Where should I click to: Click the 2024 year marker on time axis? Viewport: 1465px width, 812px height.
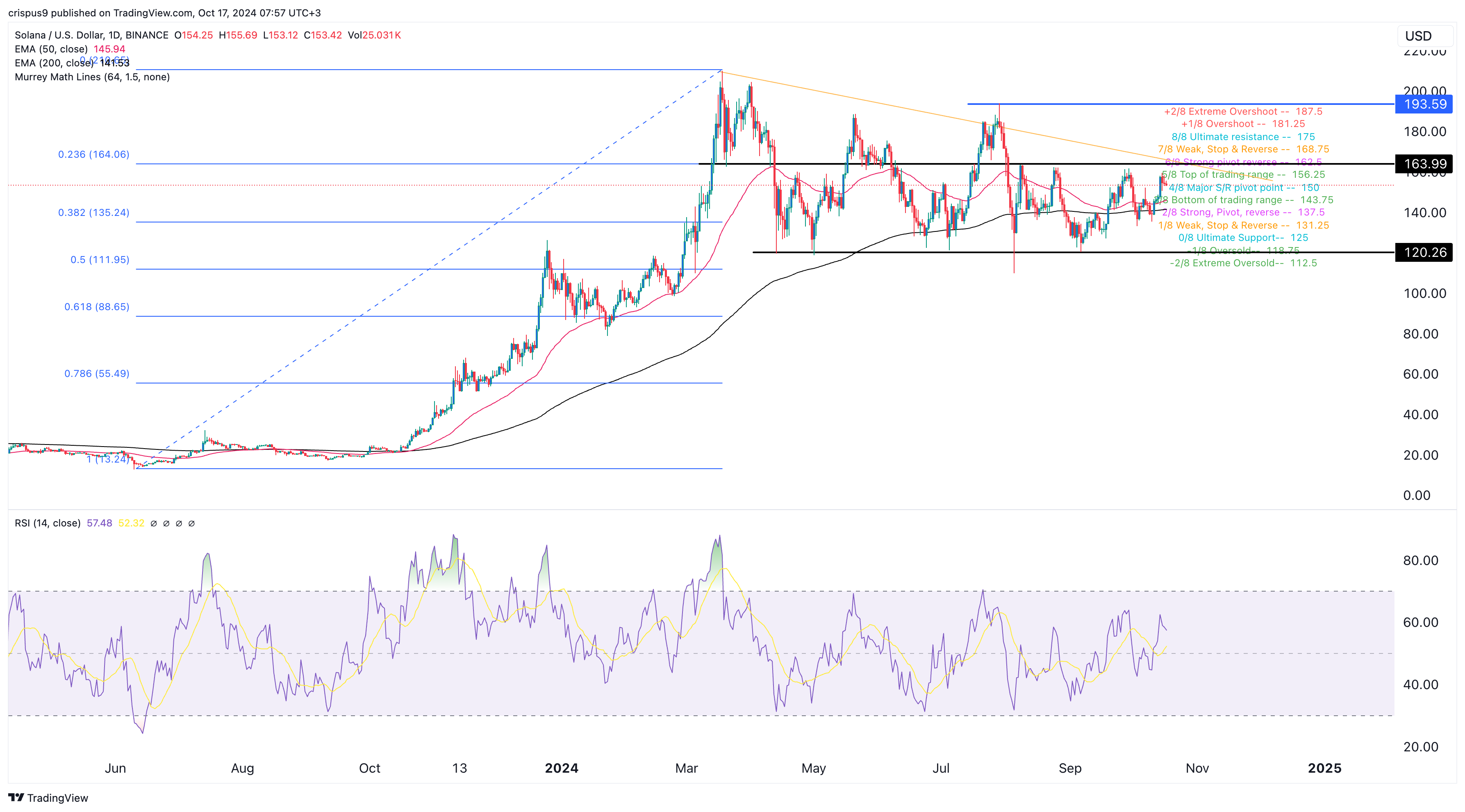pos(561,768)
